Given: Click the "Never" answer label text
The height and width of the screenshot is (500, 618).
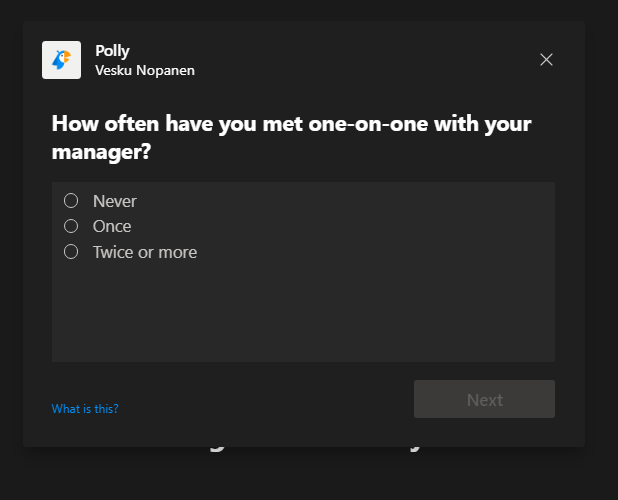Looking at the screenshot, I should [x=115, y=201].
